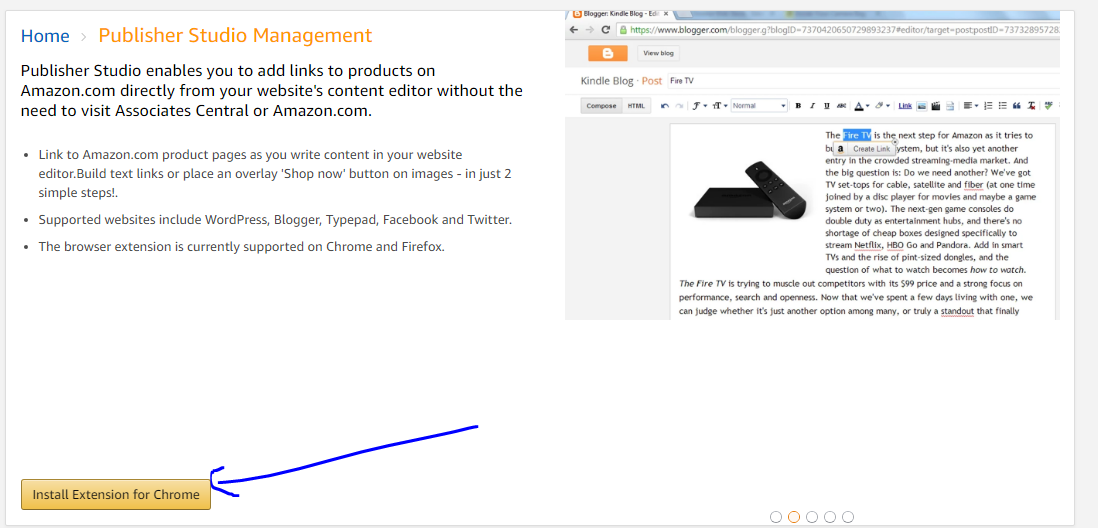Open the Normal paragraph format dropdown

(x=759, y=106)
